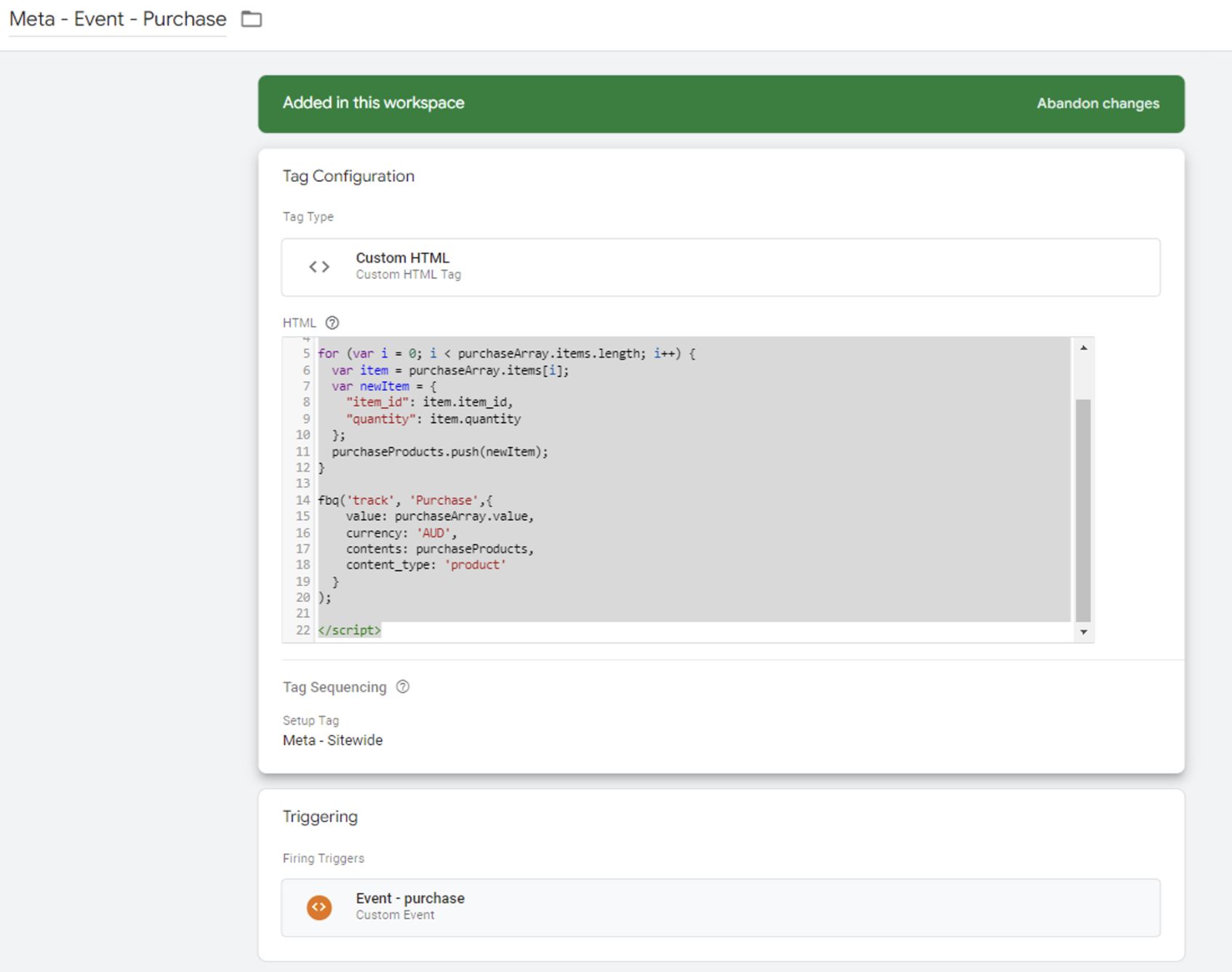The height and width of the screenshot is (972, 1232).
Task: Open the folder icon next to the tag name
Action: (x=252, y=19)
